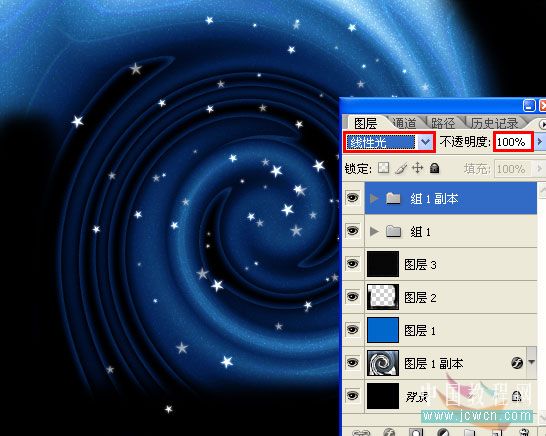Select the layer name 图层 1 副本

[434, 364]
